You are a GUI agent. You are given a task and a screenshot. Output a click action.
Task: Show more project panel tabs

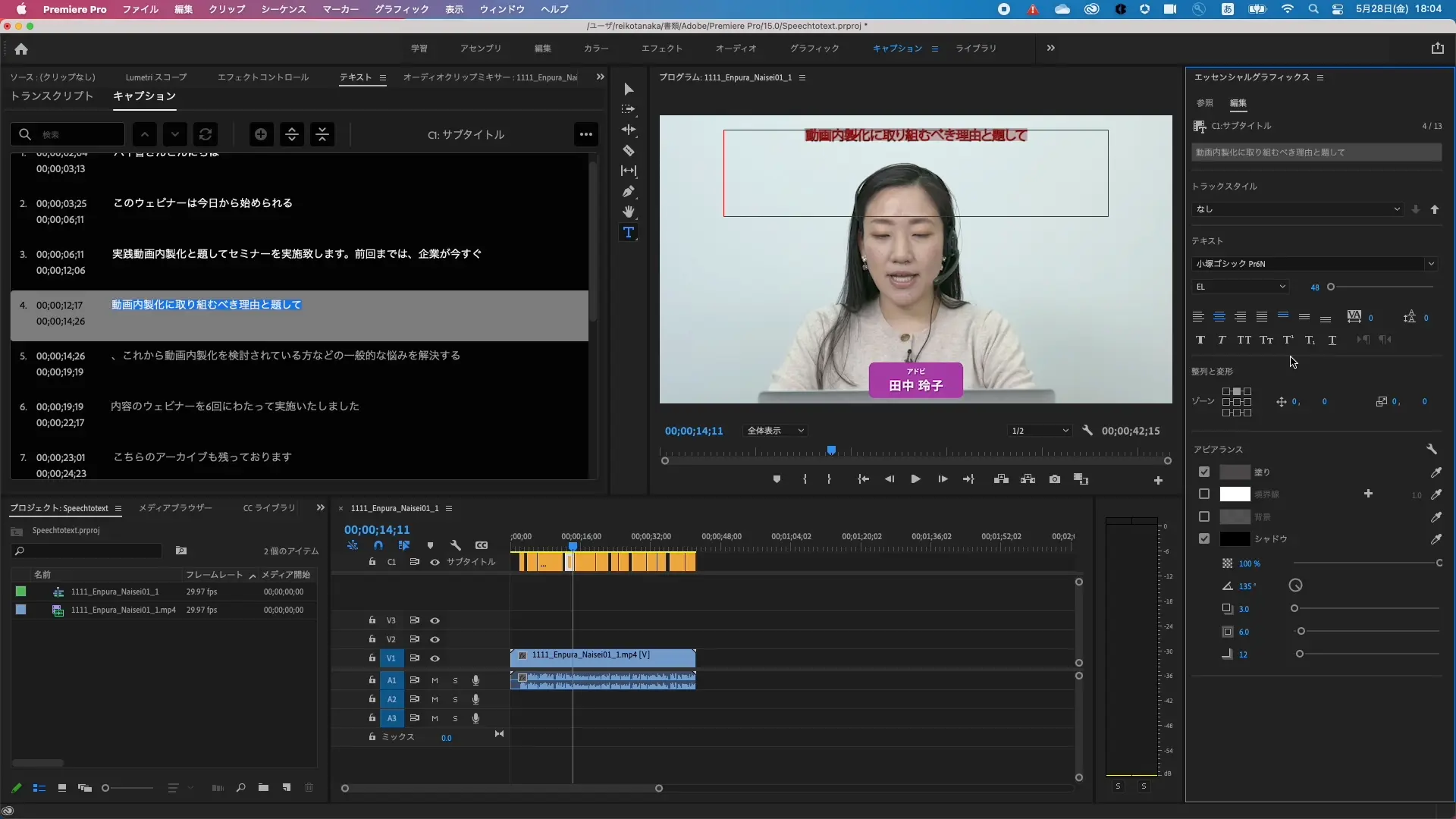click(320, 507)
